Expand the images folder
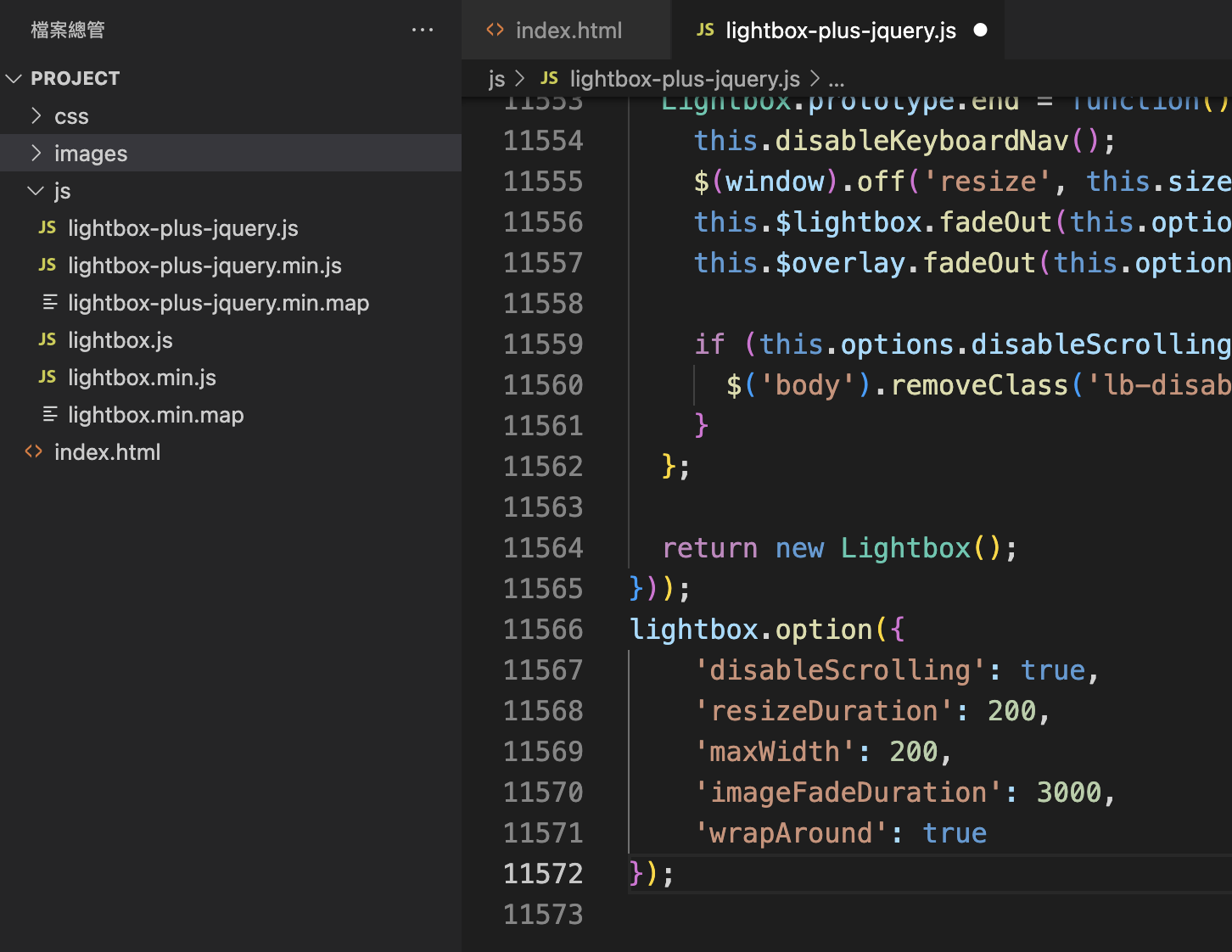Viewport: 1232px width, 952px height. point(36,153)
